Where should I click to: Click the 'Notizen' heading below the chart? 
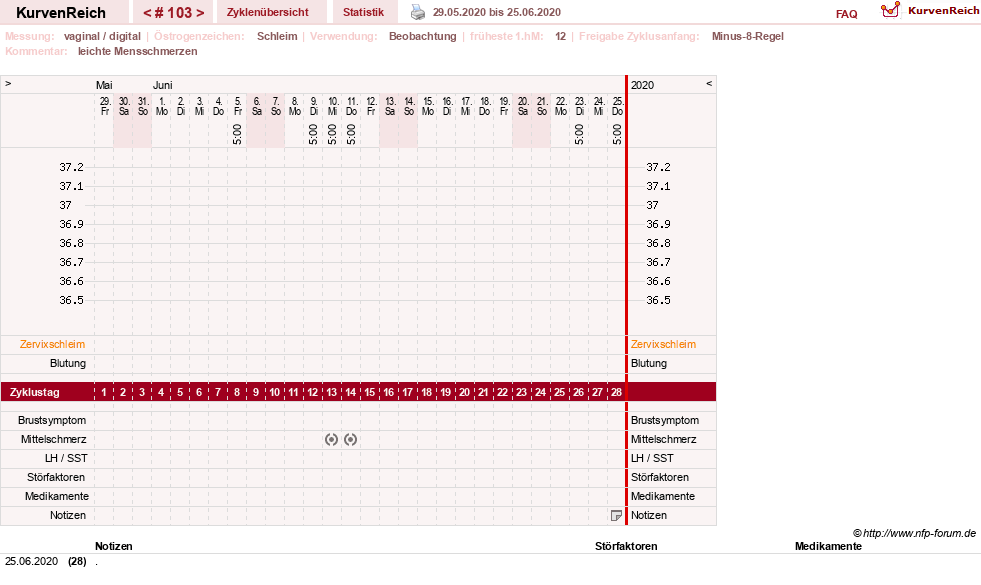tap(114, 546)
